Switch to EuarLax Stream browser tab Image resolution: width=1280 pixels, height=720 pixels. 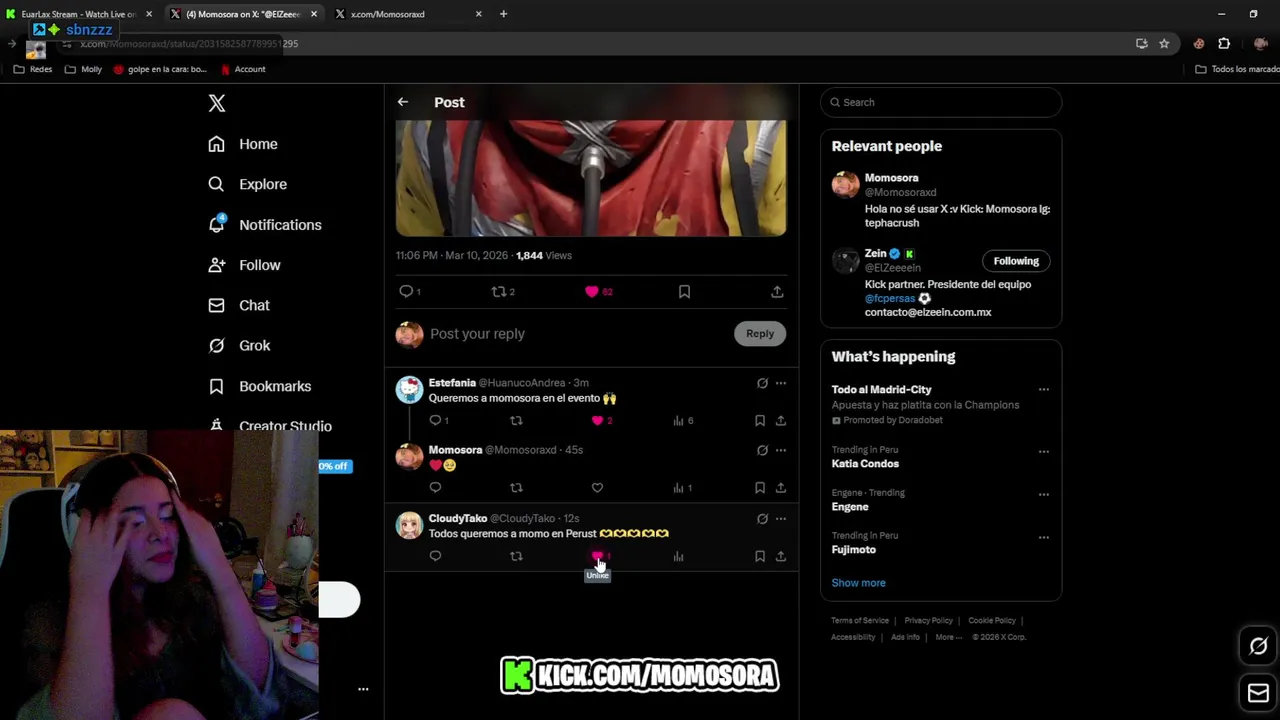coord(79,14)
